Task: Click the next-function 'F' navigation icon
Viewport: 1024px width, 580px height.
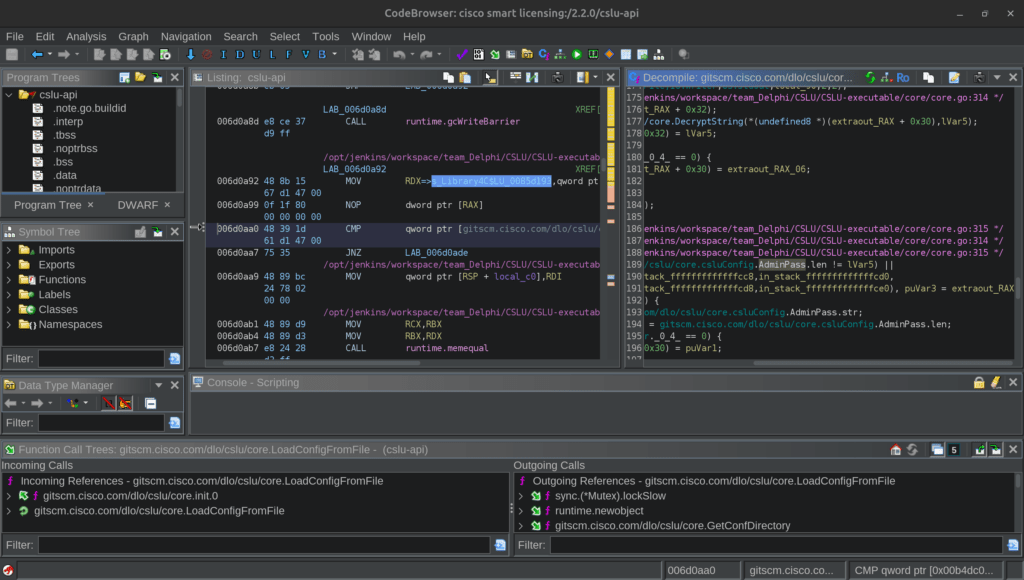Action: [289, 55]
